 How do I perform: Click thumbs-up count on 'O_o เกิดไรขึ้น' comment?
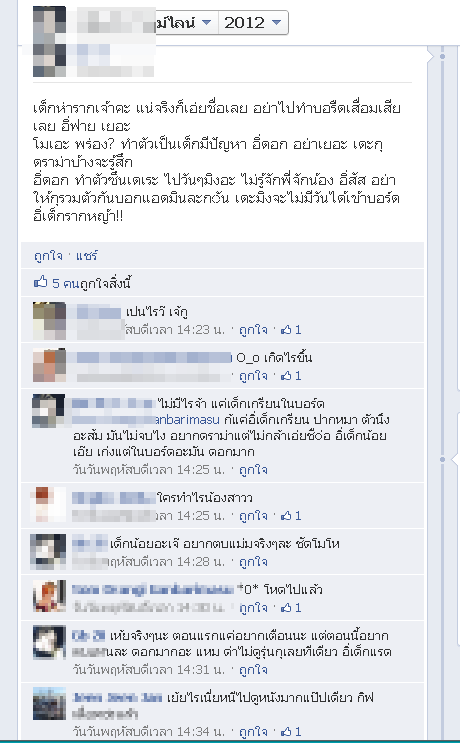point(291,376)
